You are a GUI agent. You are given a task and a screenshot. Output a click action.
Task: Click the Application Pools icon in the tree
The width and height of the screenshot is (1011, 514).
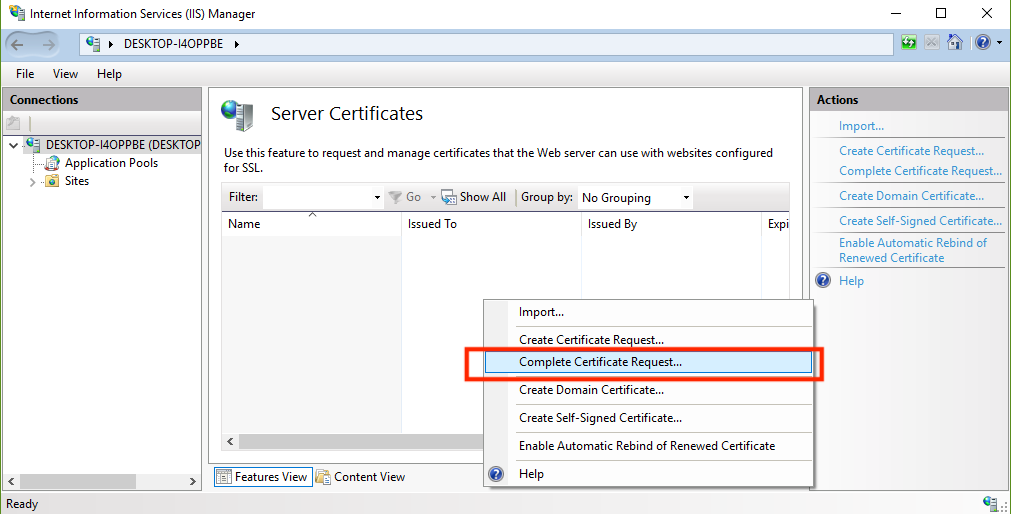tap(54, 163)
